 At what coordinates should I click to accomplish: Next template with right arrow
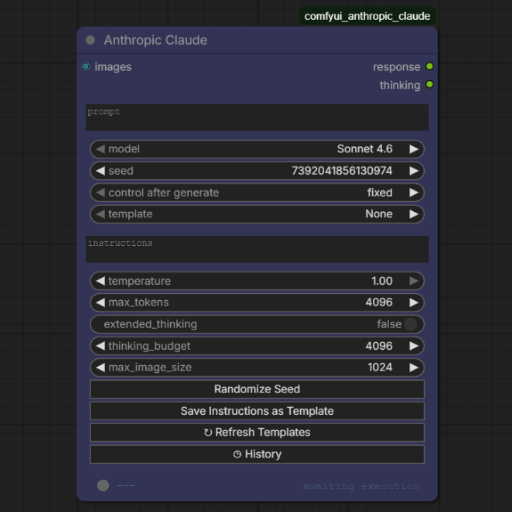(414, 214)
